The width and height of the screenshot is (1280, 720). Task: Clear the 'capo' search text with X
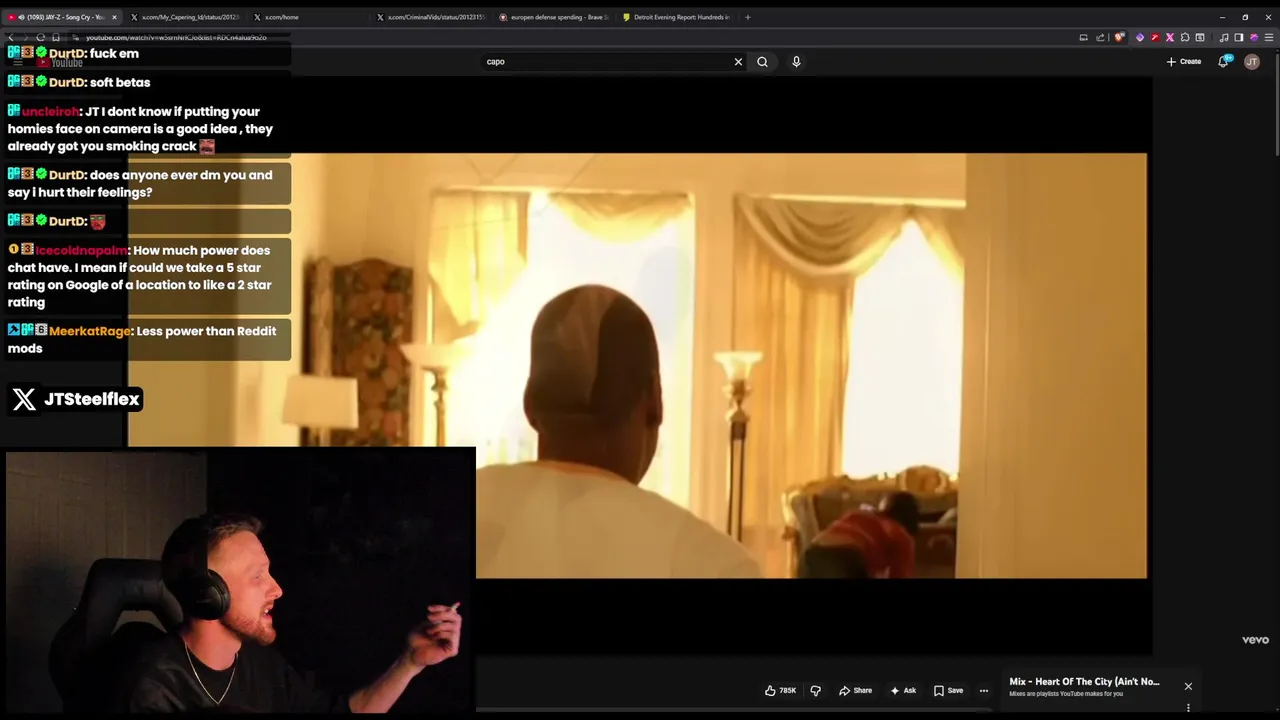coord(738,61)
